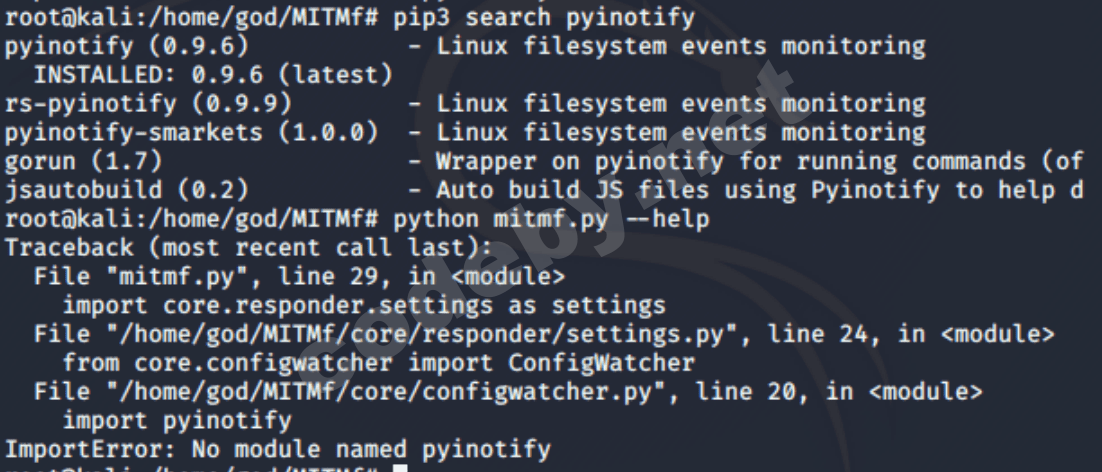Image resolution: width=1102 pixels, height=472 pixels.
Task: Click the indented "import pyinotify" statement
Action: pyautogui.click(x=177, y=421)
